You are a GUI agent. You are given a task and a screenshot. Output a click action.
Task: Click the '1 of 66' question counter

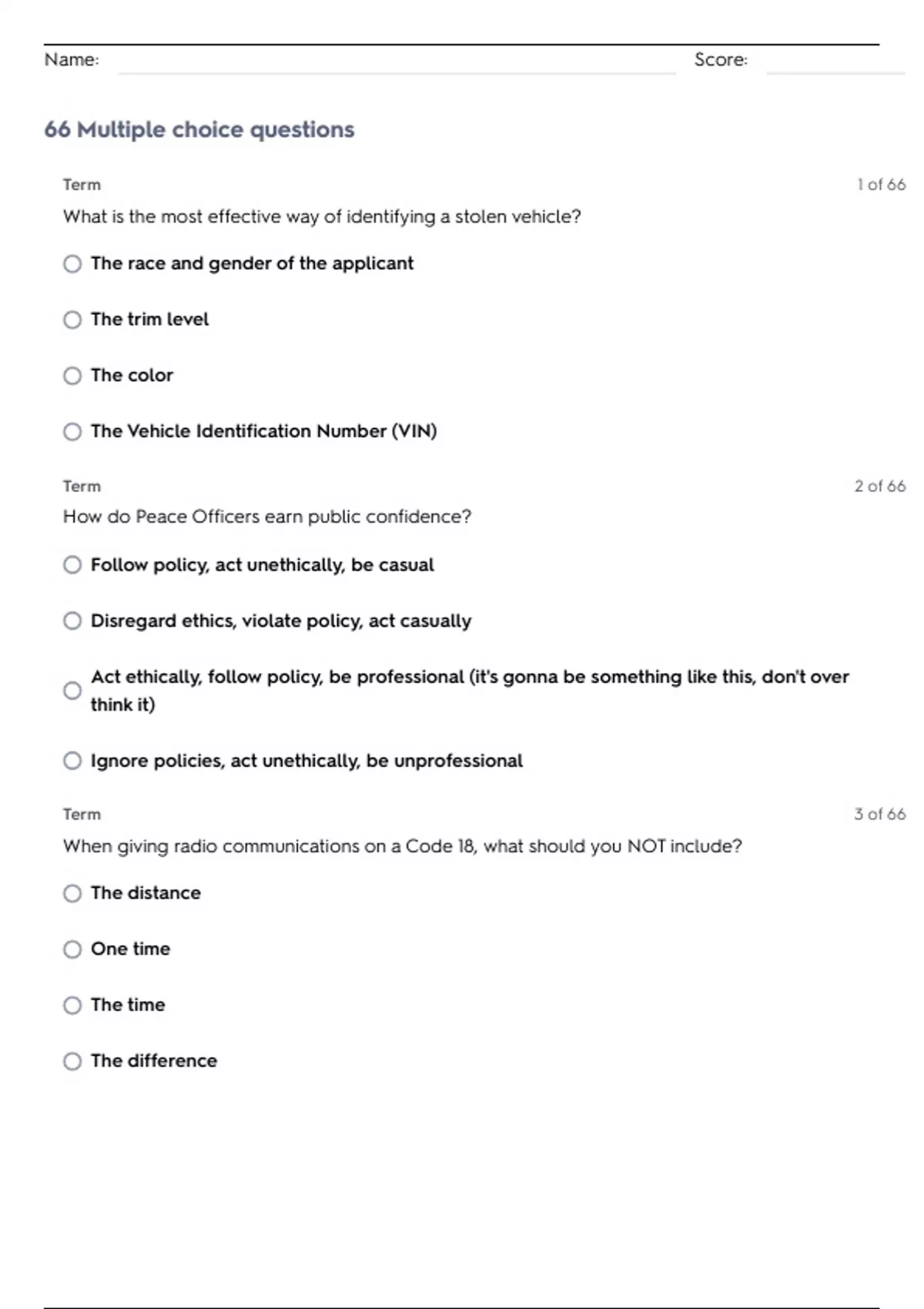(881, 185)
